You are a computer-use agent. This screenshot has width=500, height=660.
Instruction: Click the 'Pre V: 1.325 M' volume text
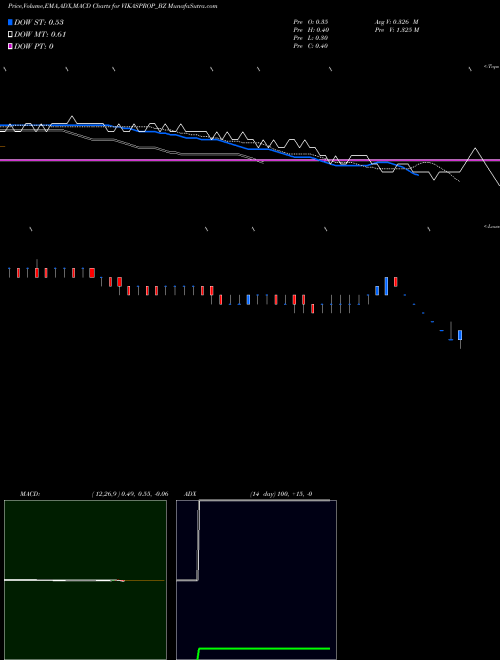(x=397, y=30)
